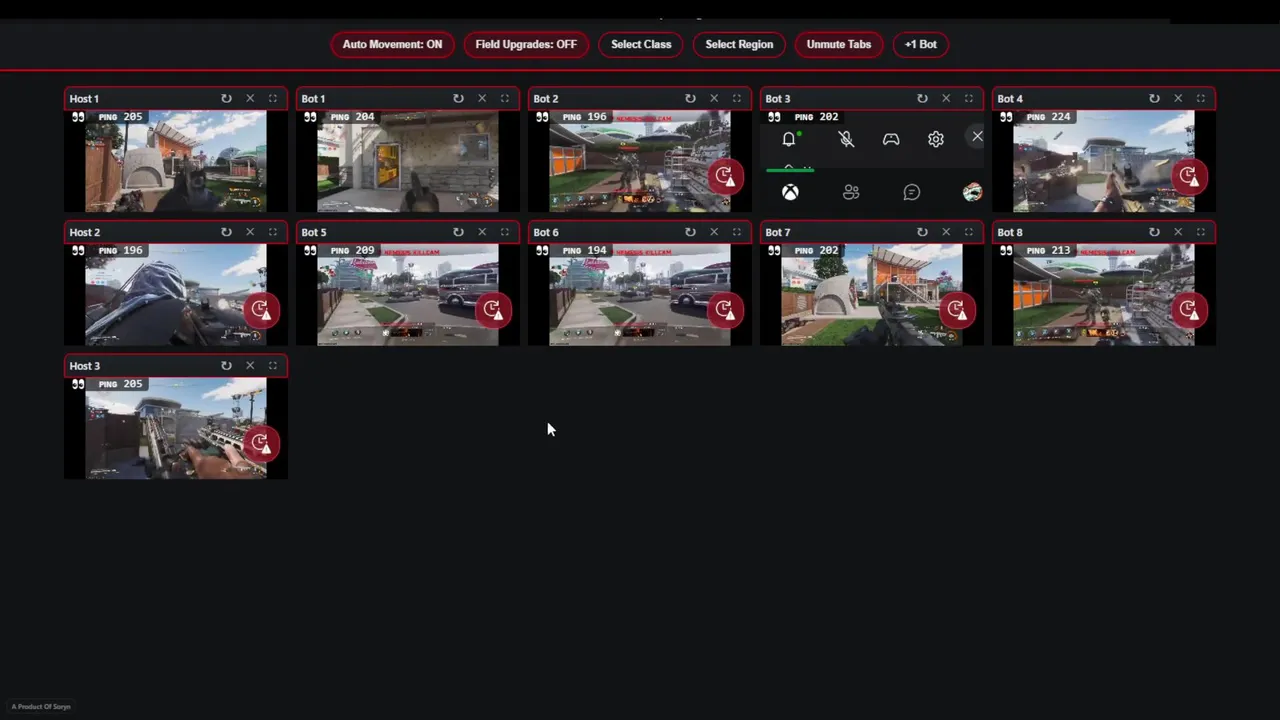Add a bot with +1 Bot
This screenshot has width=1280, height=720.
pyautogui.click(x=921, y=44)
